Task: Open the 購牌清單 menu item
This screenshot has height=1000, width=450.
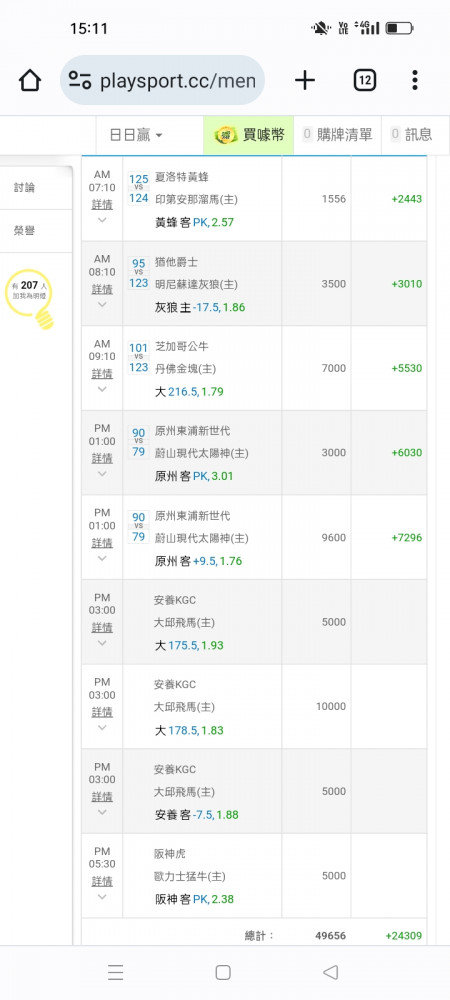Action: tap(337, 135)
